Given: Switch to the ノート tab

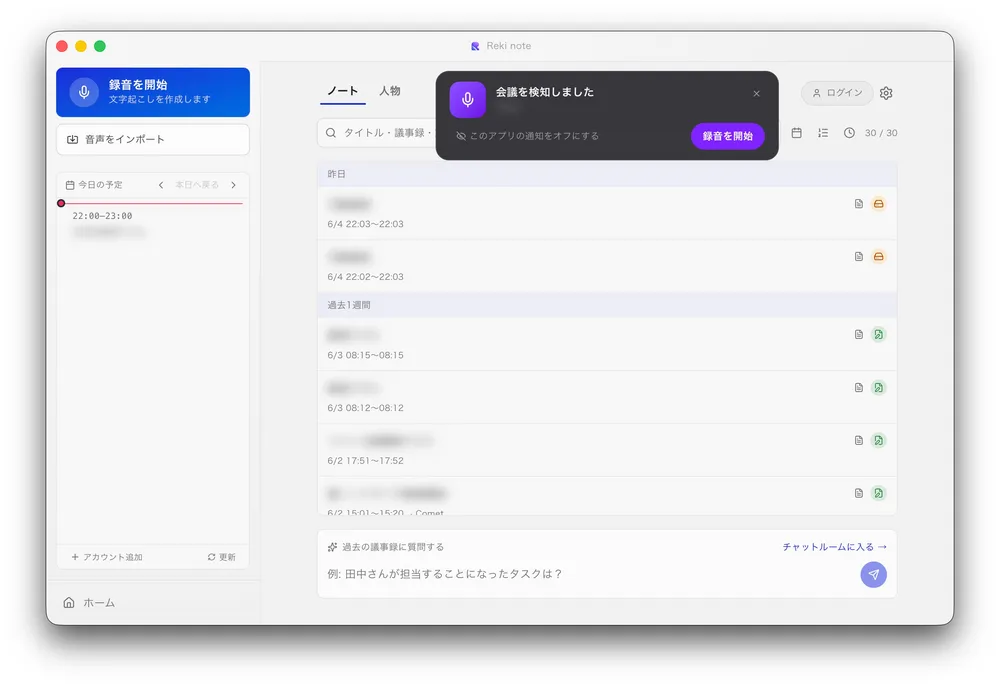Looking at the screenshot, I should [x=342, y=91].
